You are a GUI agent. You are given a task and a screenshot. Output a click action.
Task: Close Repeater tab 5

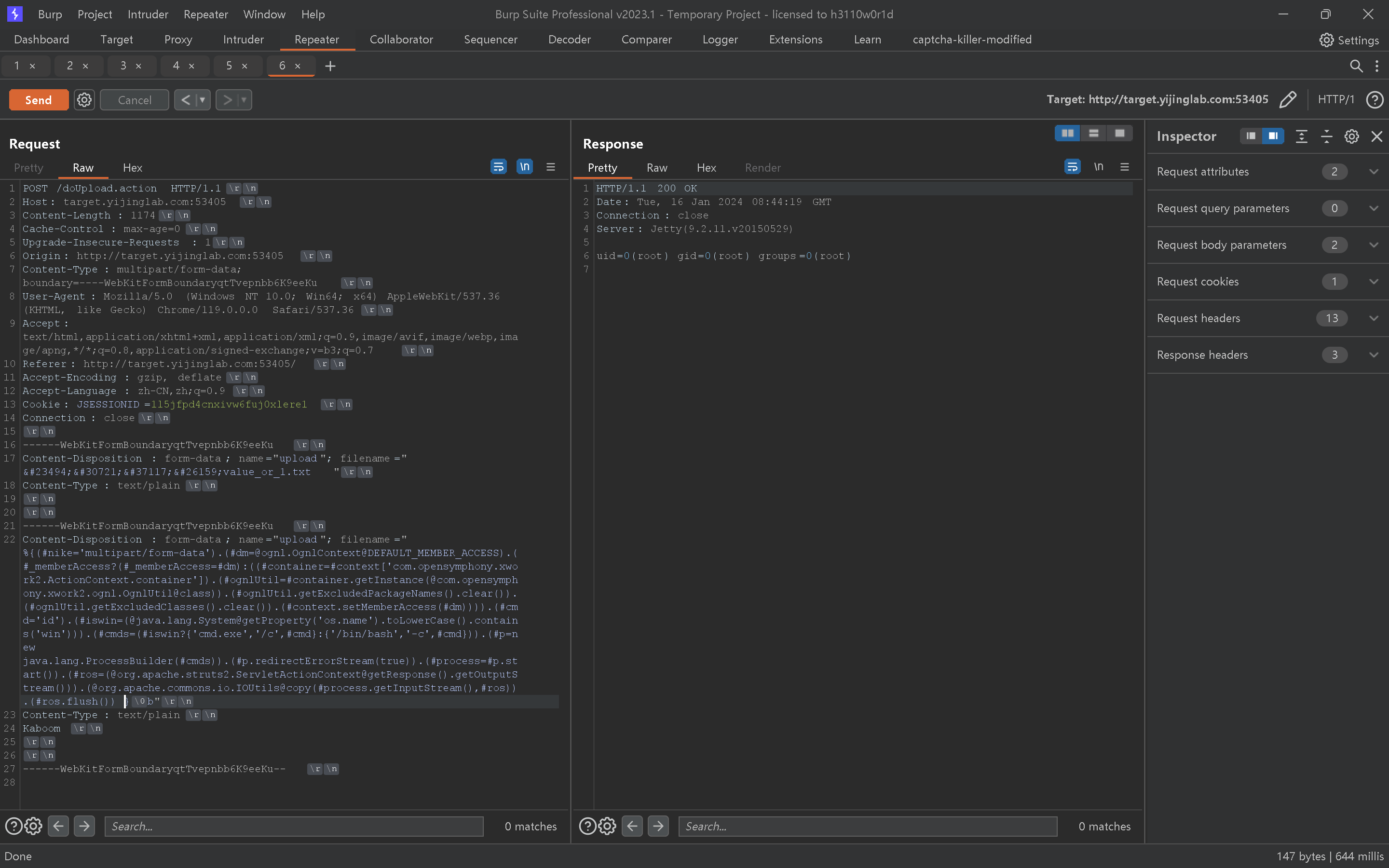tap(245, 66)
